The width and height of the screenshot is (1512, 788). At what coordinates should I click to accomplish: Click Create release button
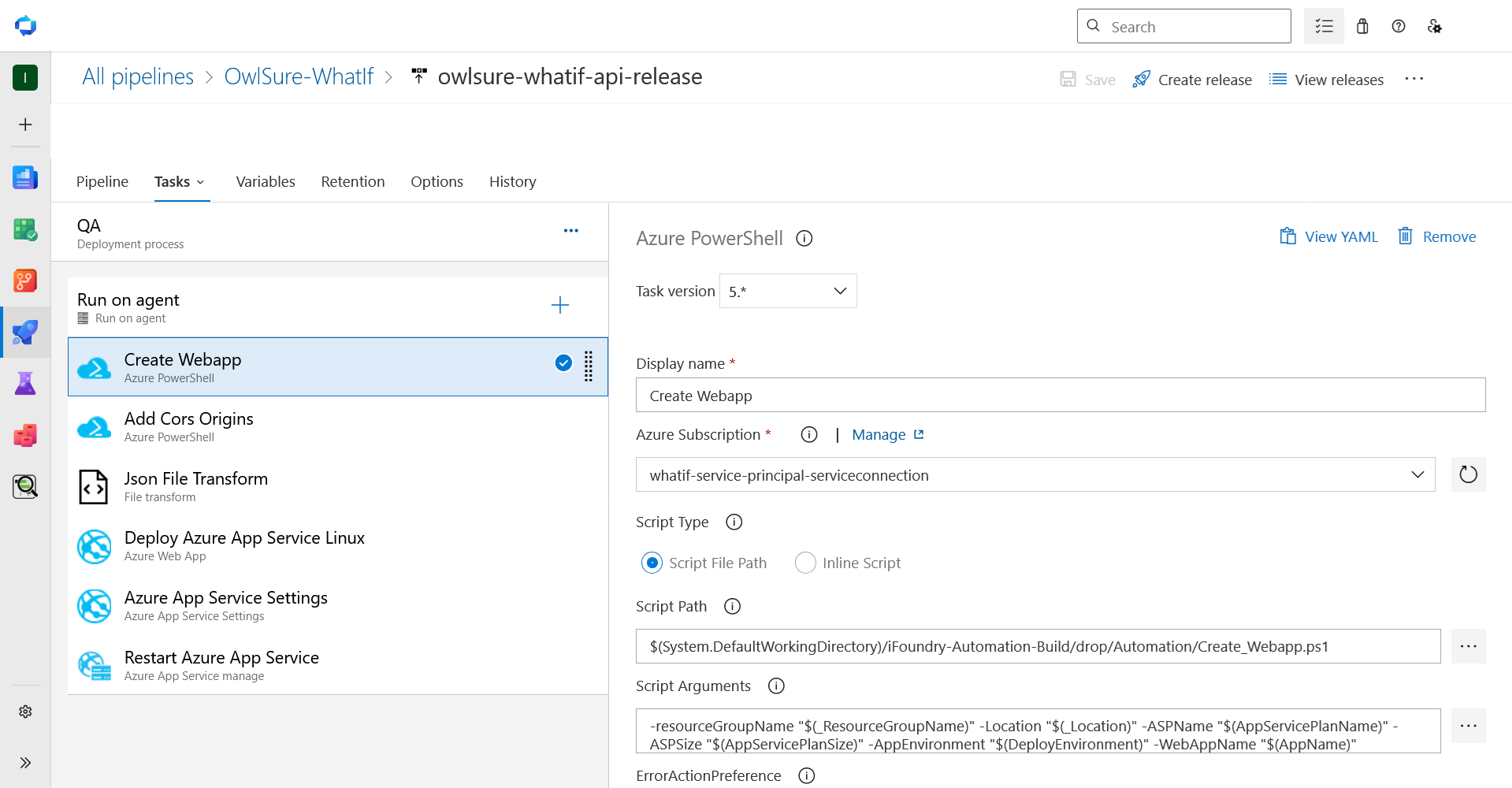pyautogui.click(x=1192, y=80)
